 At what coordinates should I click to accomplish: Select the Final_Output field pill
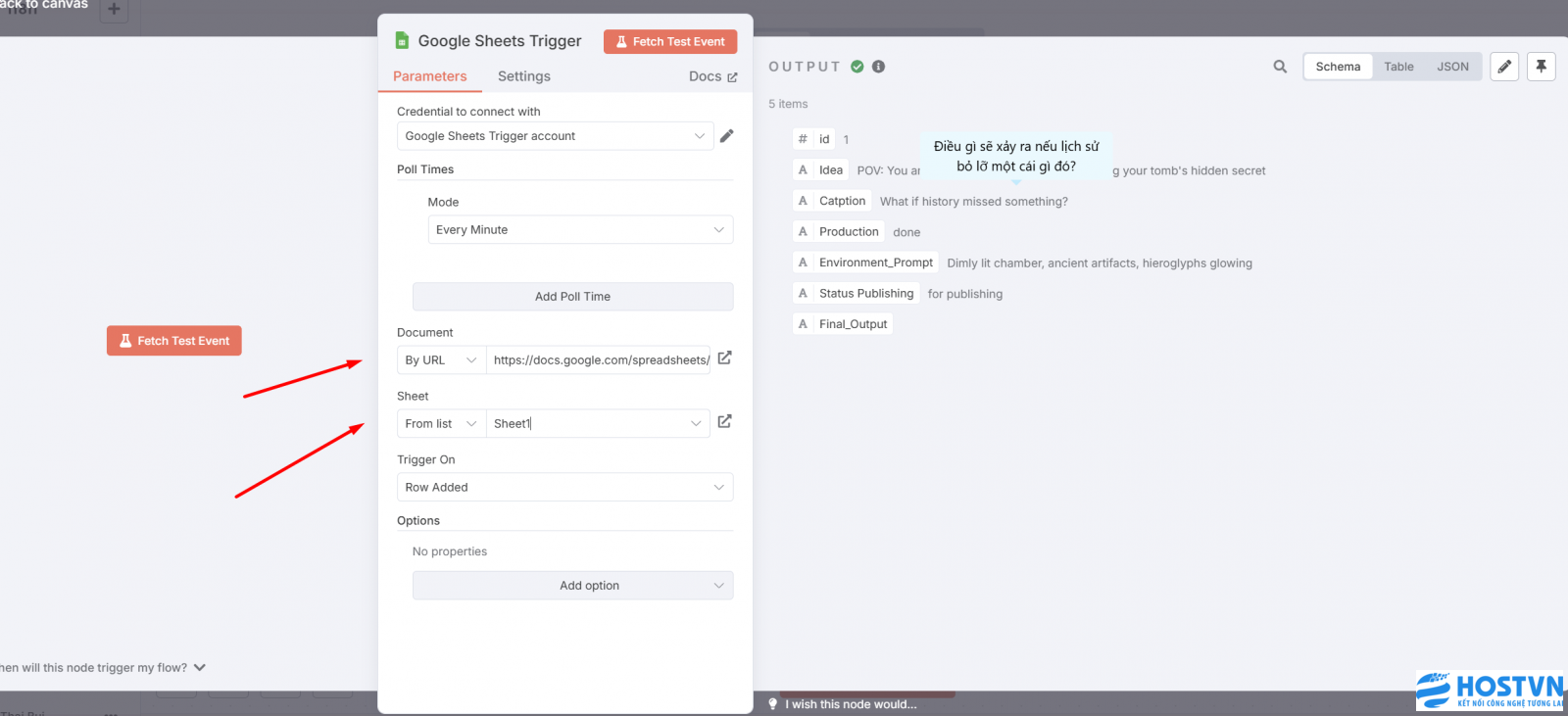point(843,324)
